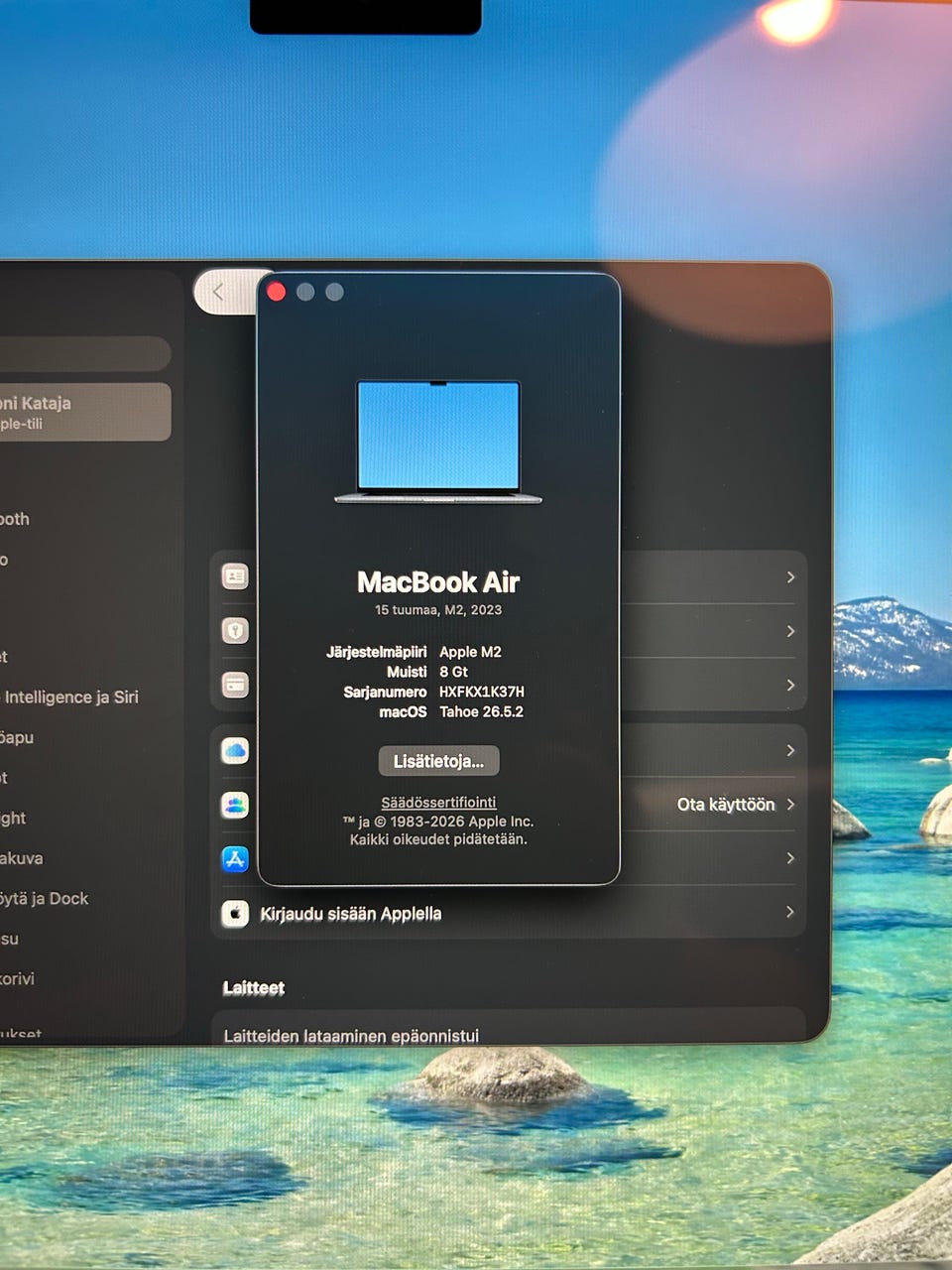Close the MacBook Air about window
The width and height of the screenshot is (952, 1270).
tap(277, 292)
